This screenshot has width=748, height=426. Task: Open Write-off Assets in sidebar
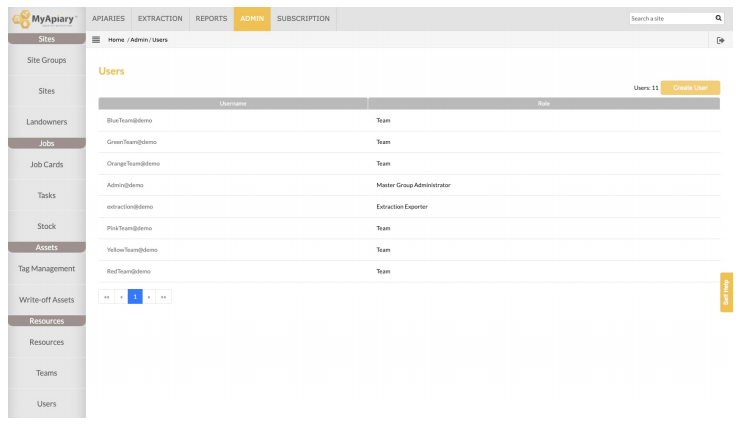coord(47,300)
